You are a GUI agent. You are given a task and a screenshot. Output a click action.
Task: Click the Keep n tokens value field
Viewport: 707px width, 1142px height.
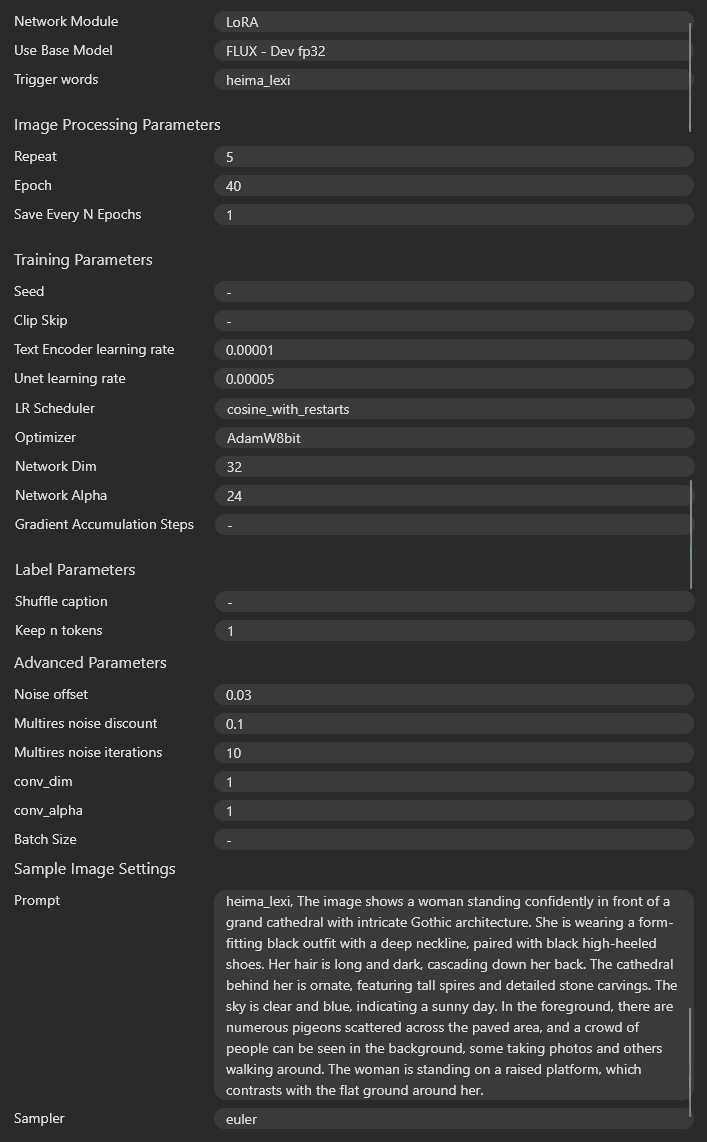click(454, 631)
